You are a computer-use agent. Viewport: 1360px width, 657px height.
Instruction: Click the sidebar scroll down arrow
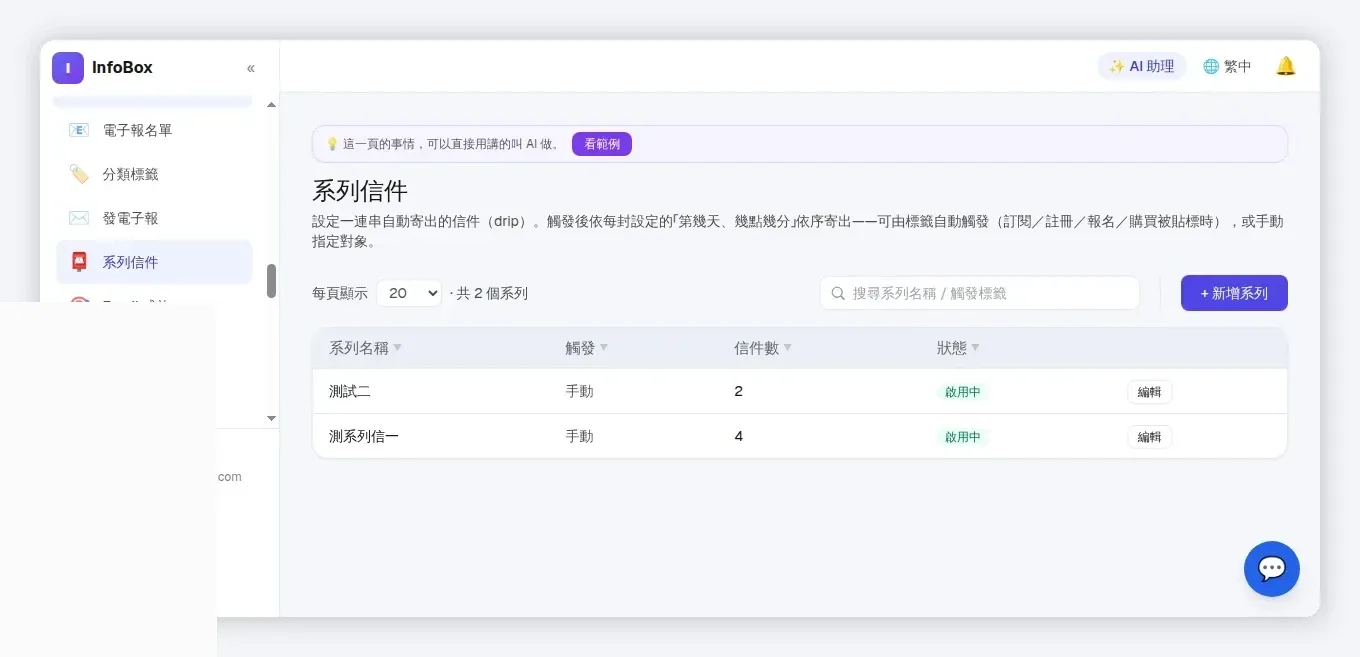(271, 418)
